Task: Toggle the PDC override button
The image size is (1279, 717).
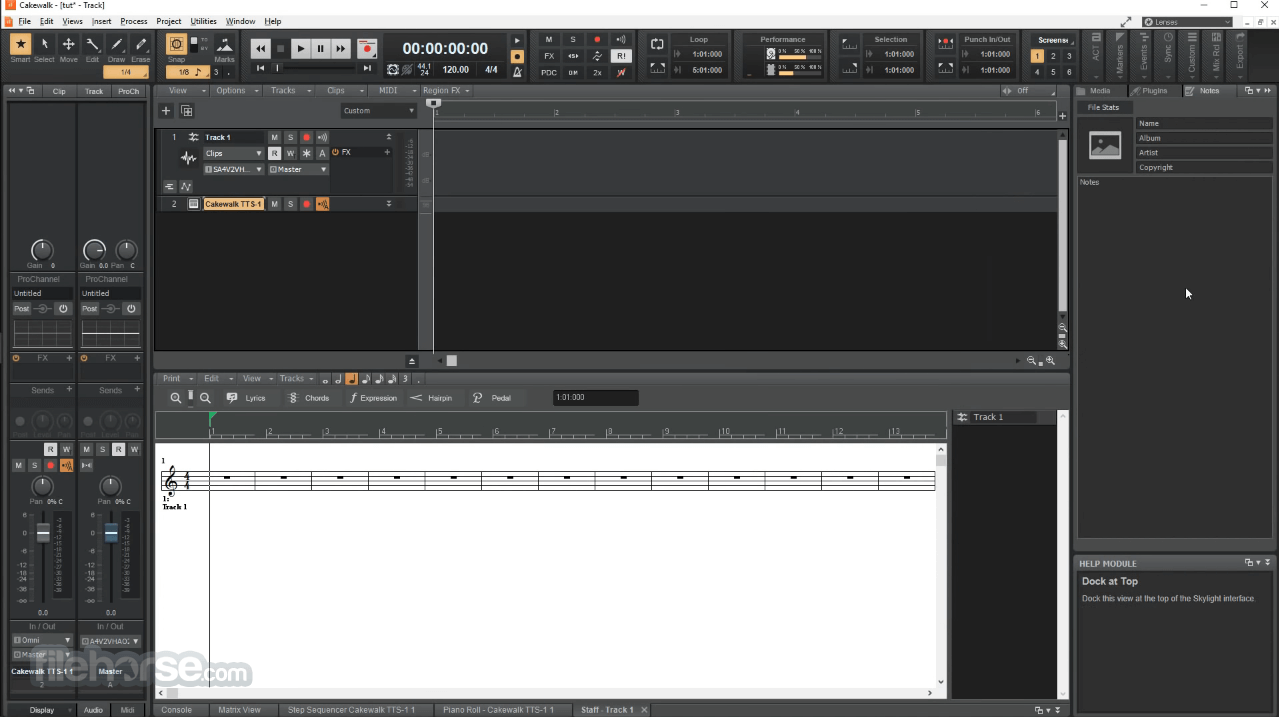Action: [x=549, y=73]
